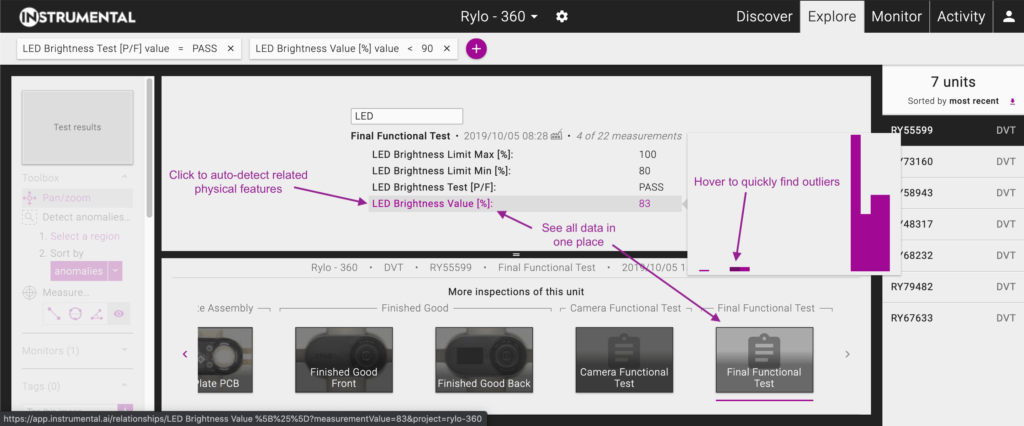Collapse the Toolbox section

pyautogui.click(x=123, y=178)
